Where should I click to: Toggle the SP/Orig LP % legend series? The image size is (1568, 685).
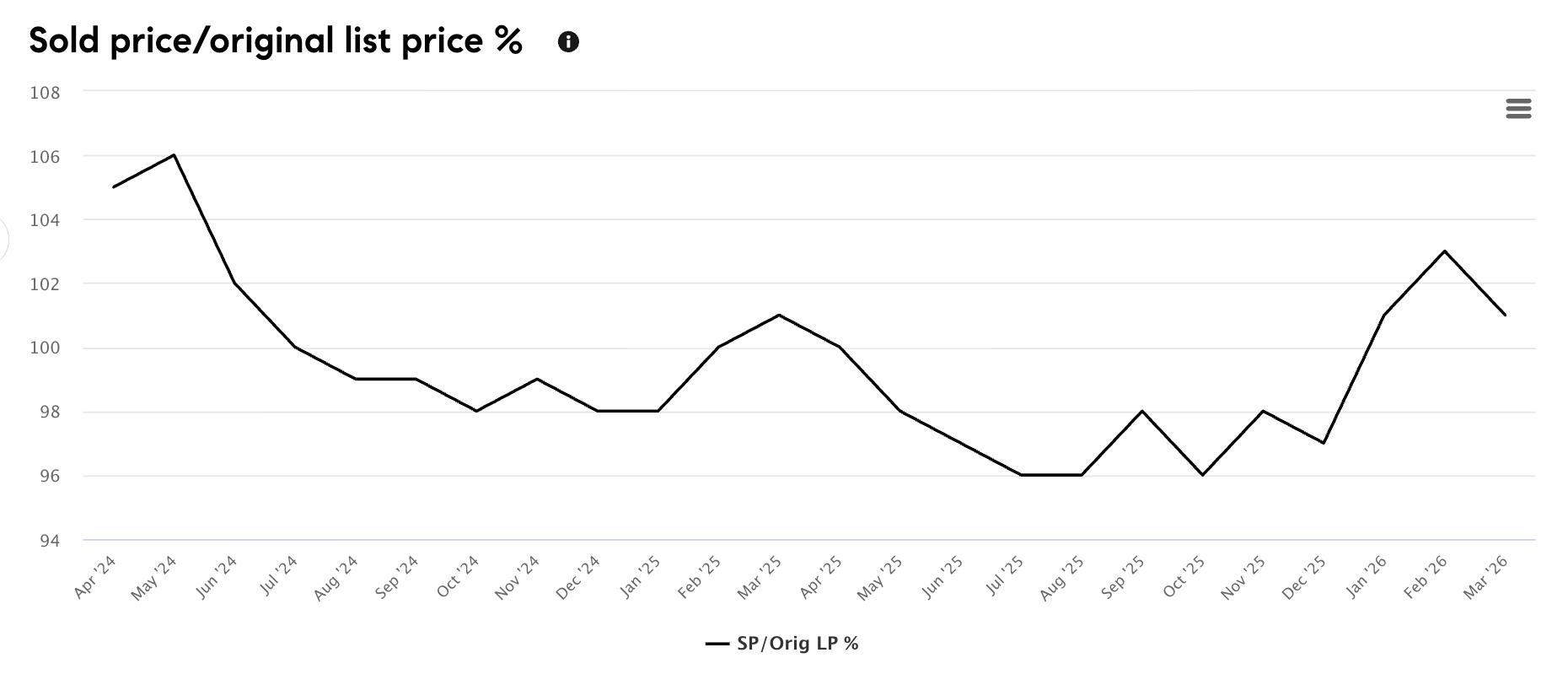click(797, 644)
